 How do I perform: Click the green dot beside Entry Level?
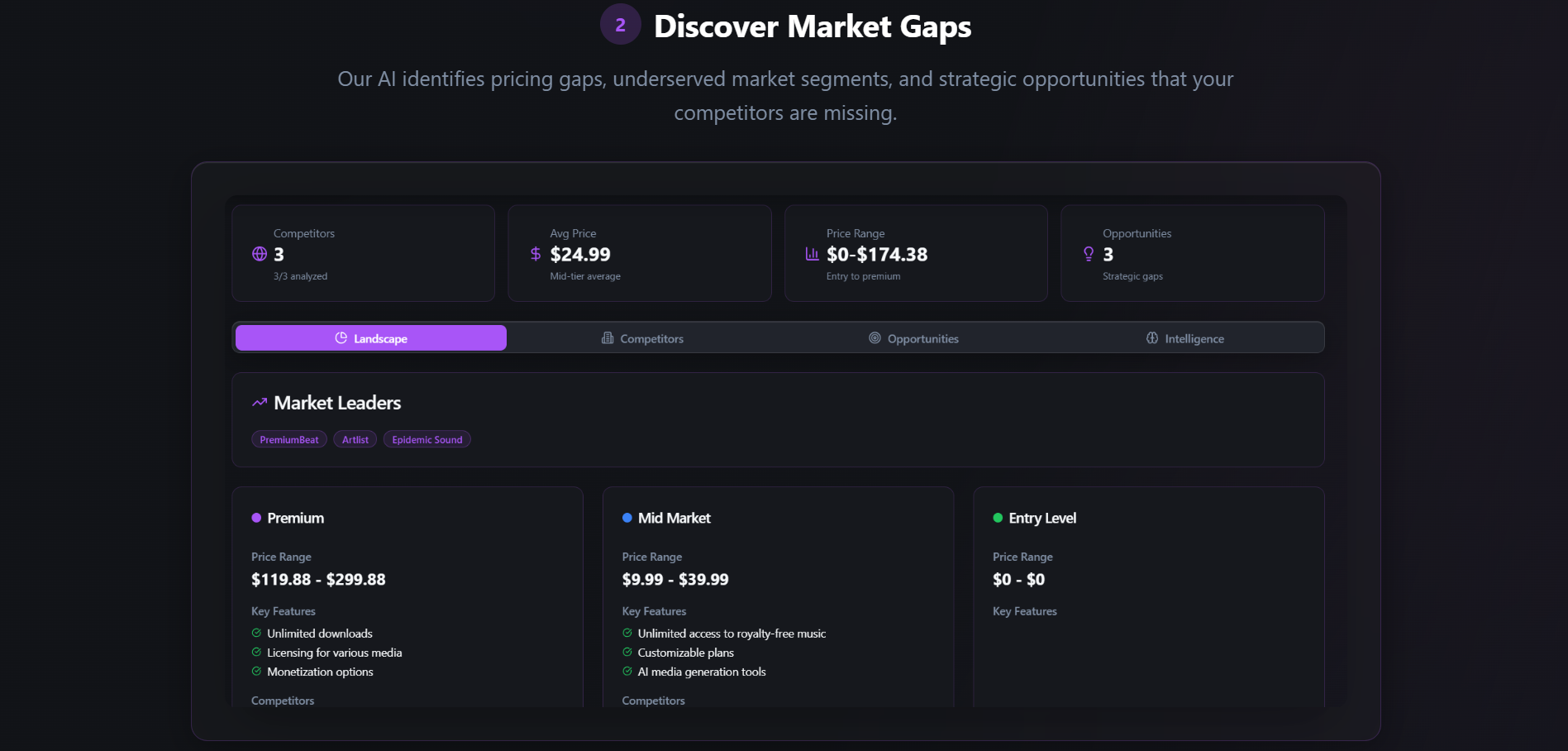pyautogui.click(x=998, y=518)
